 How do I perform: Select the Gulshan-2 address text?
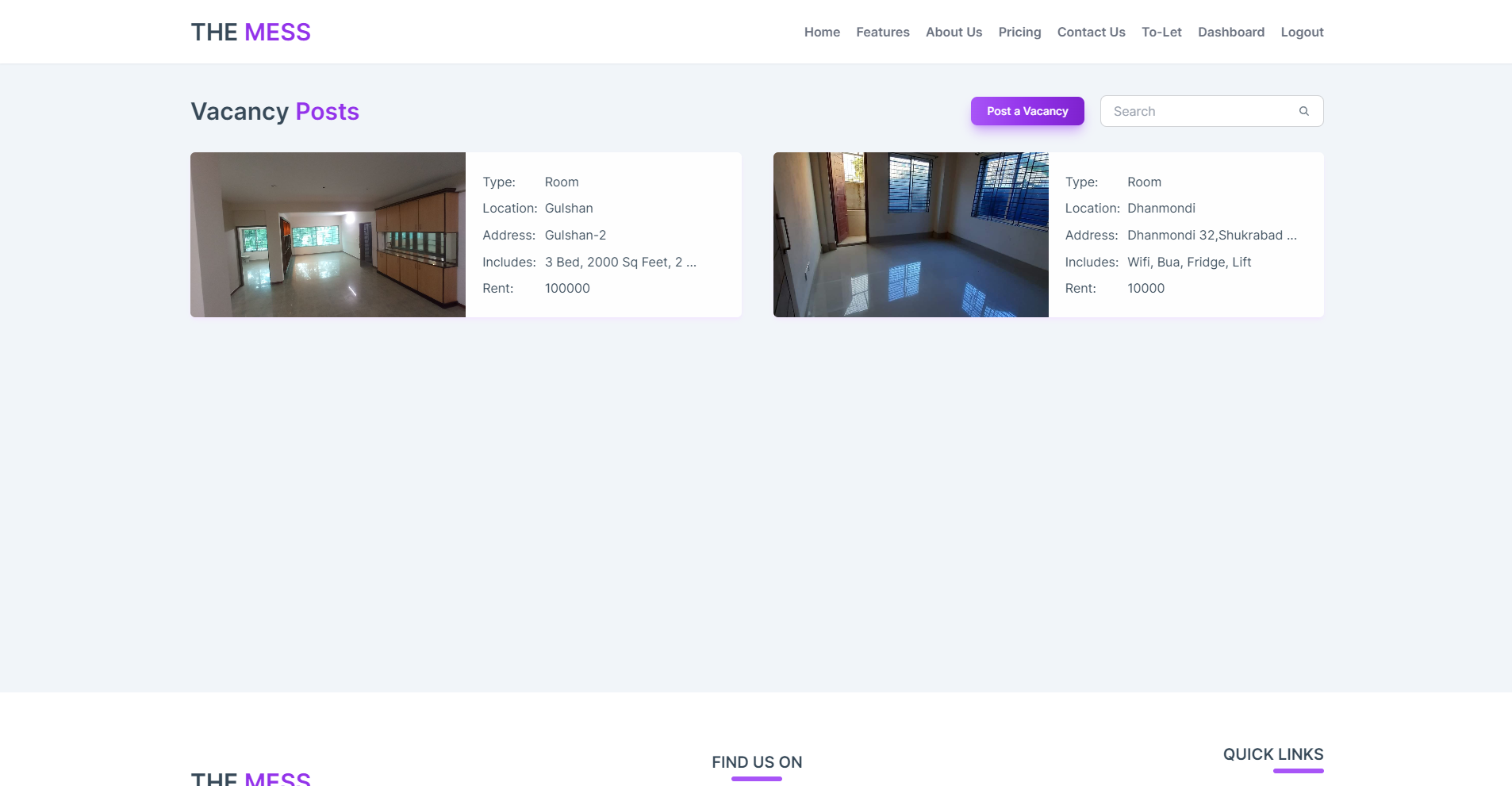(x=575, y=236)
